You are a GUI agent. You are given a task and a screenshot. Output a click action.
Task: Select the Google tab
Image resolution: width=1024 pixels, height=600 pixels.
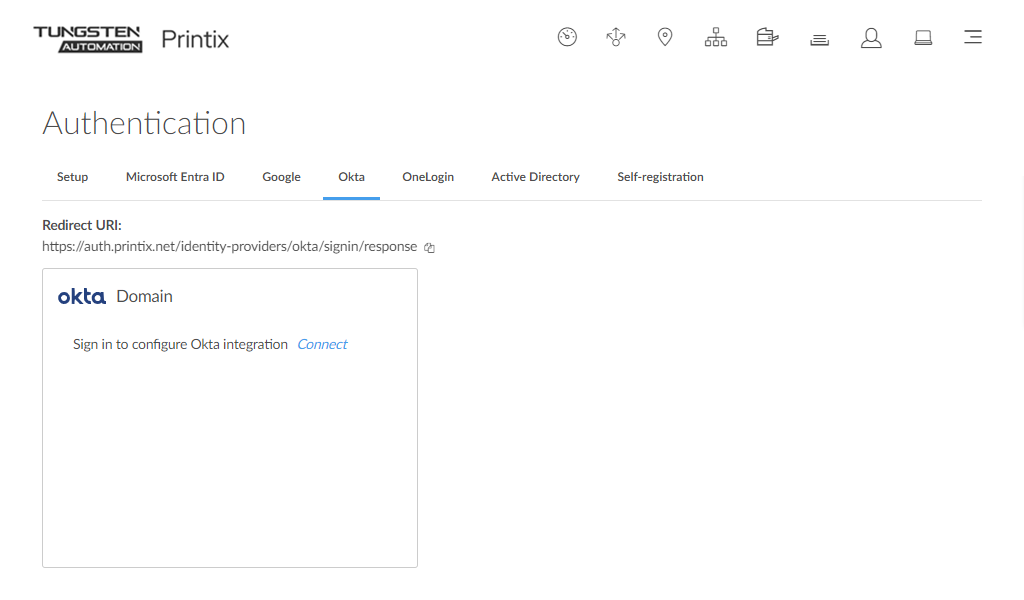pos(281,177)
